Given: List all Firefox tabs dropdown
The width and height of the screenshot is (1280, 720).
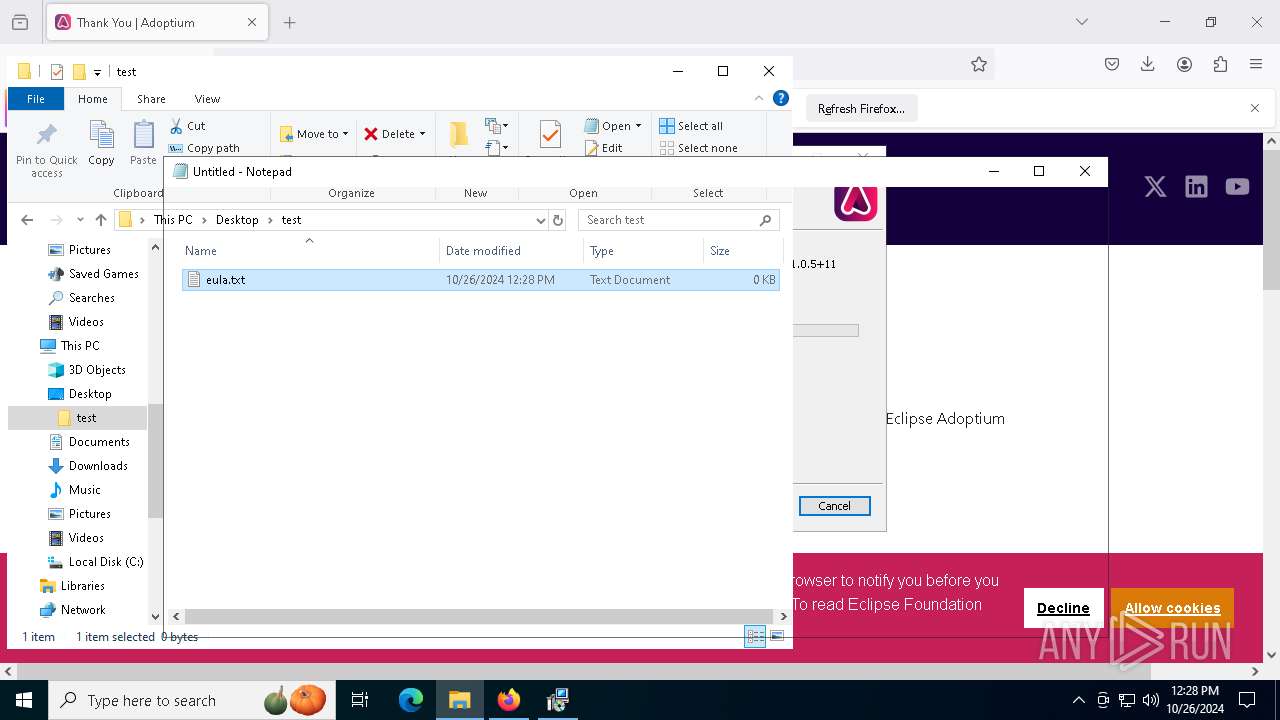Looking at the screenshot, I should pyautogui.click(x=1081, y=22).
